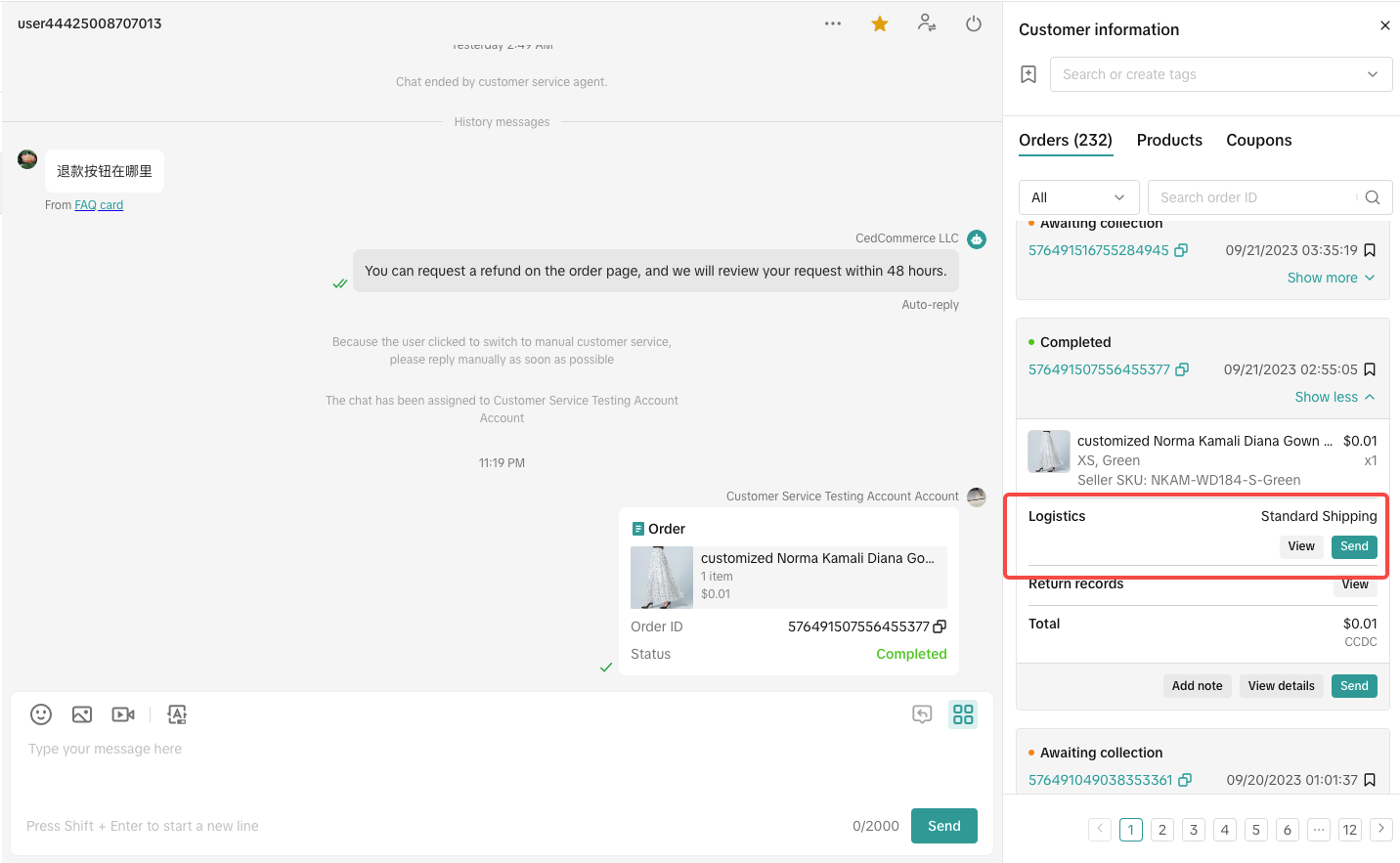Toggle bookmark on the Completed order

[x=1370, y=369]
